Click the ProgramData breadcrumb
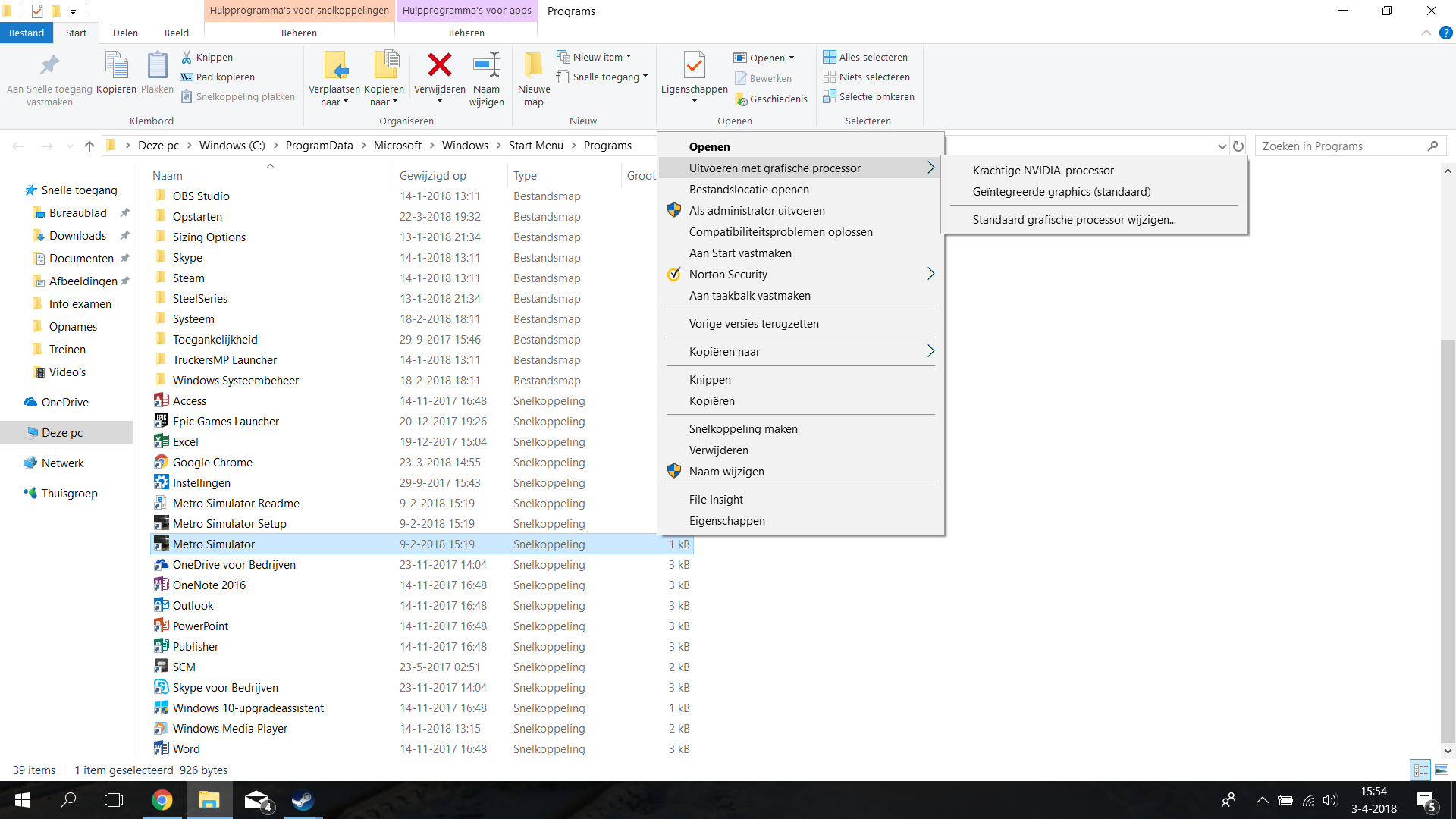The height and width of the screenshot is (819, 1456). click(319, 146)
